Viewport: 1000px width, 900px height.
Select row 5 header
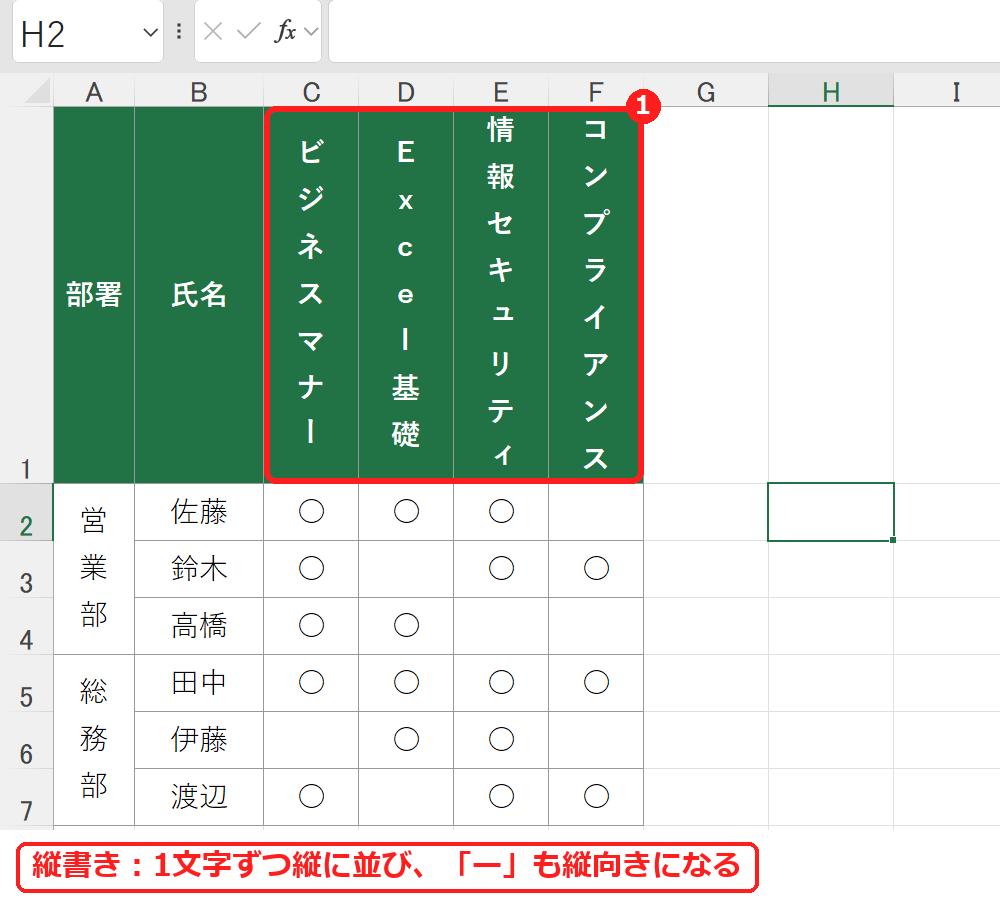[26, 683]
